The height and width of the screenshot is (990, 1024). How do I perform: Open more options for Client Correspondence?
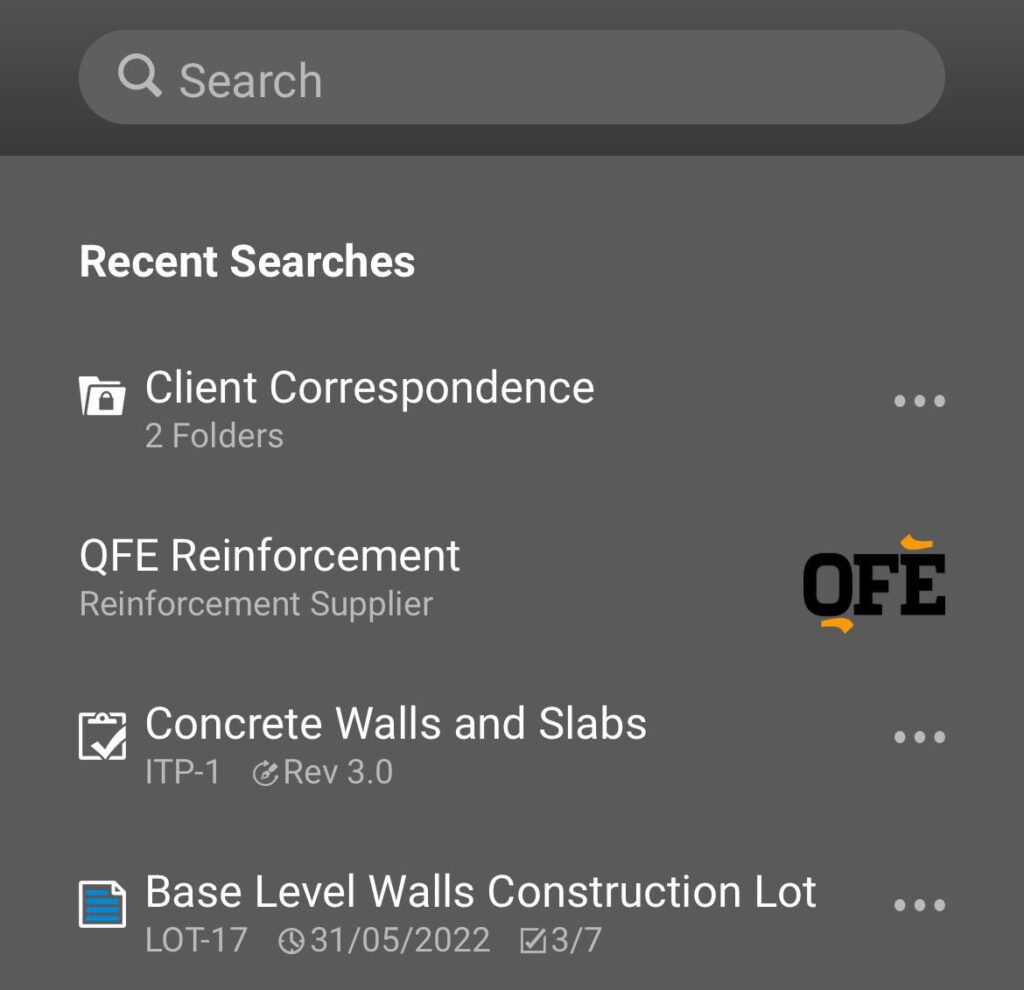[919, 401]
